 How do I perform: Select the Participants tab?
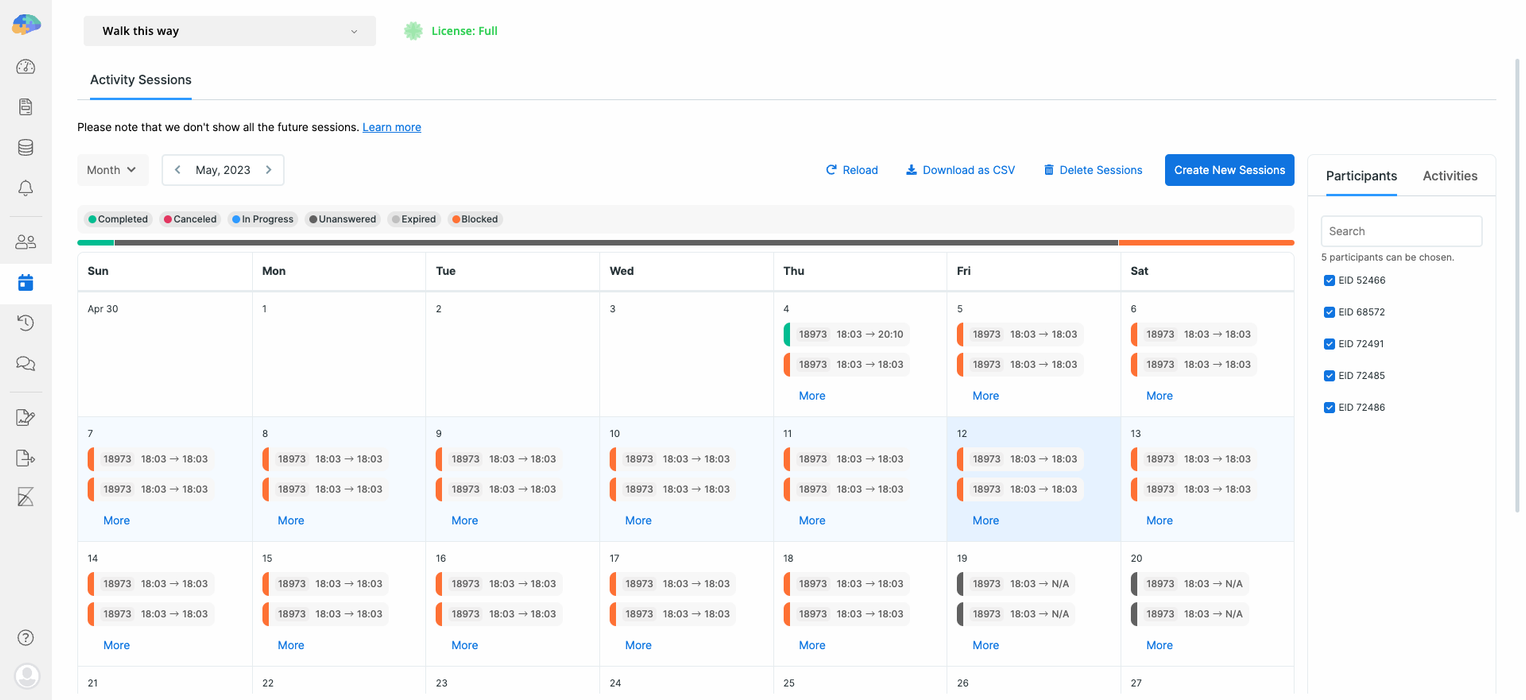click(1360, 175)
